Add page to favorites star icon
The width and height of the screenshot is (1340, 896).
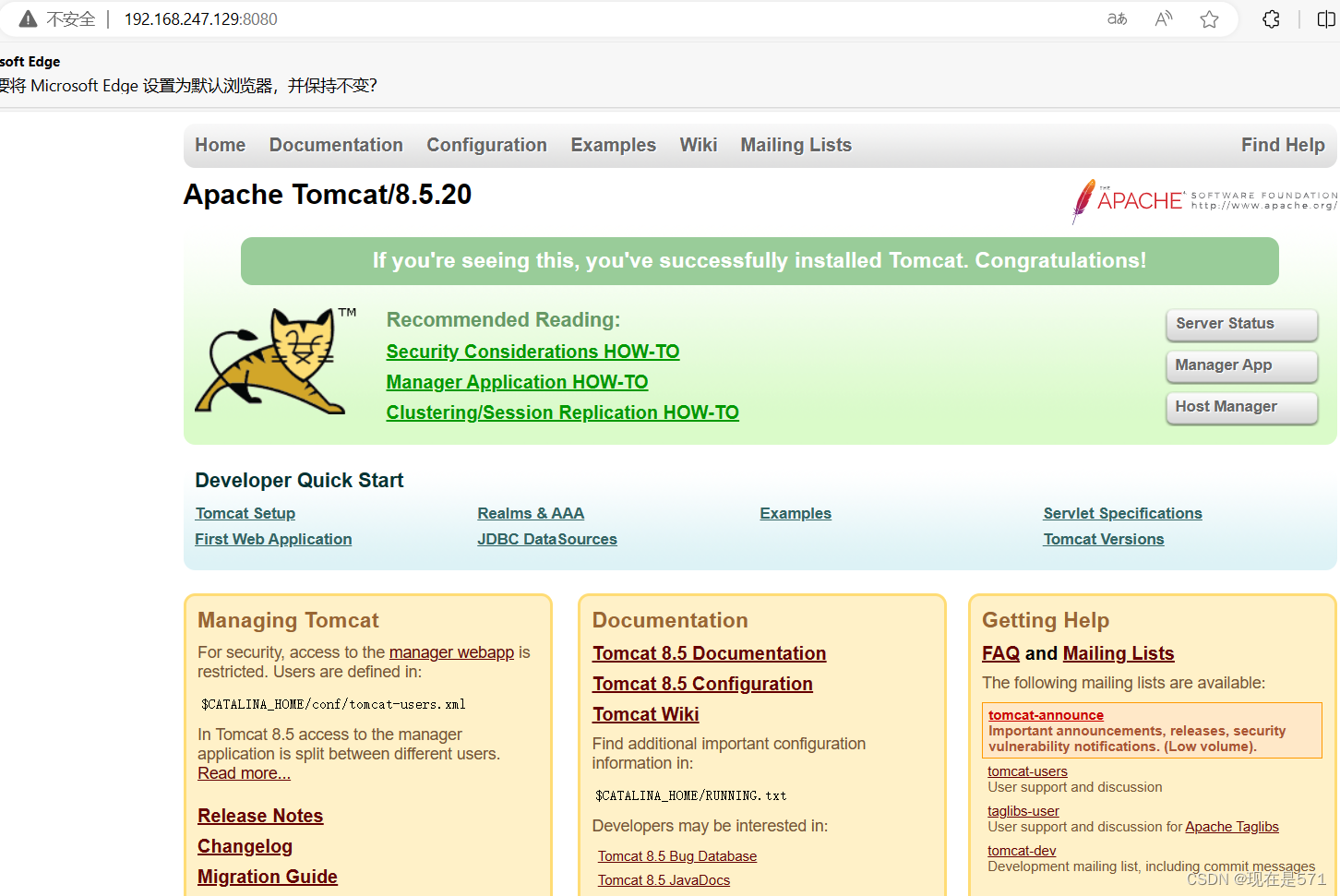[1209, 18]
